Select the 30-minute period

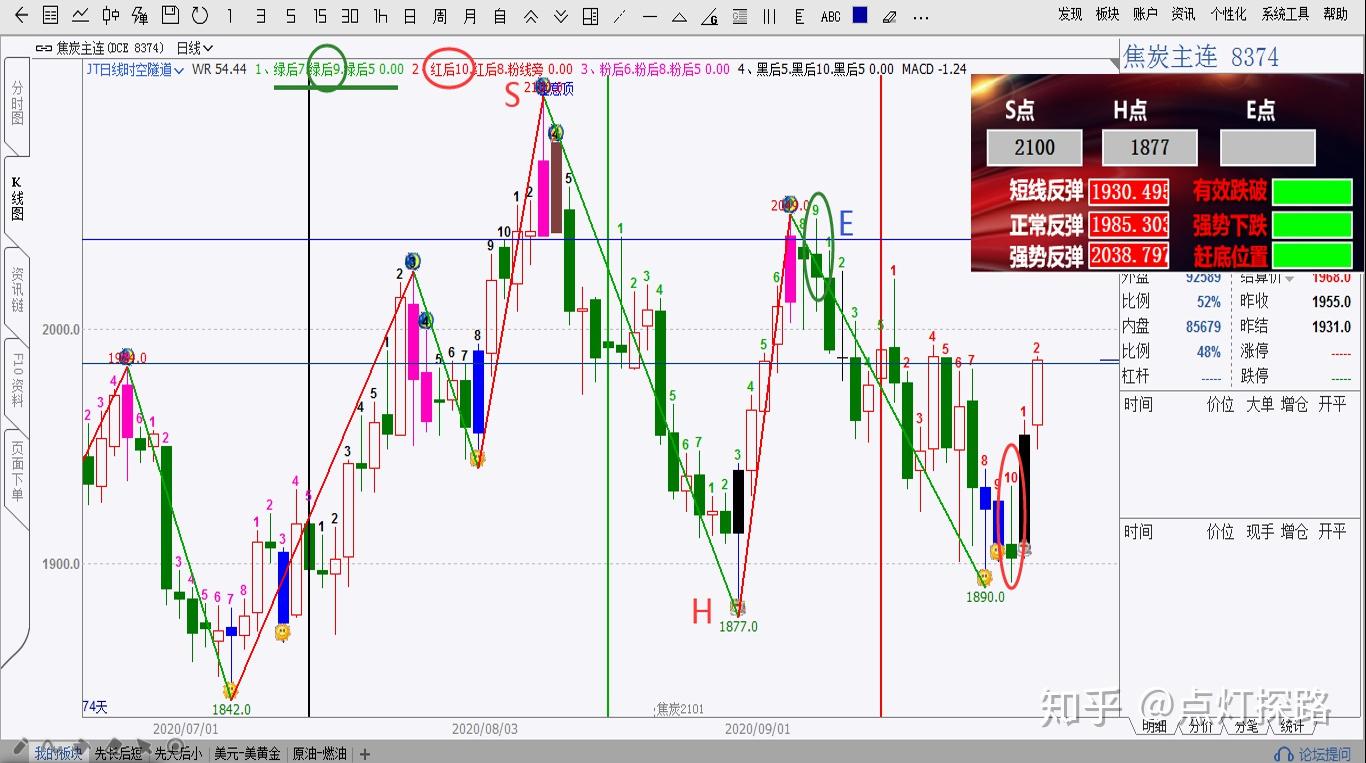[350, 15]
